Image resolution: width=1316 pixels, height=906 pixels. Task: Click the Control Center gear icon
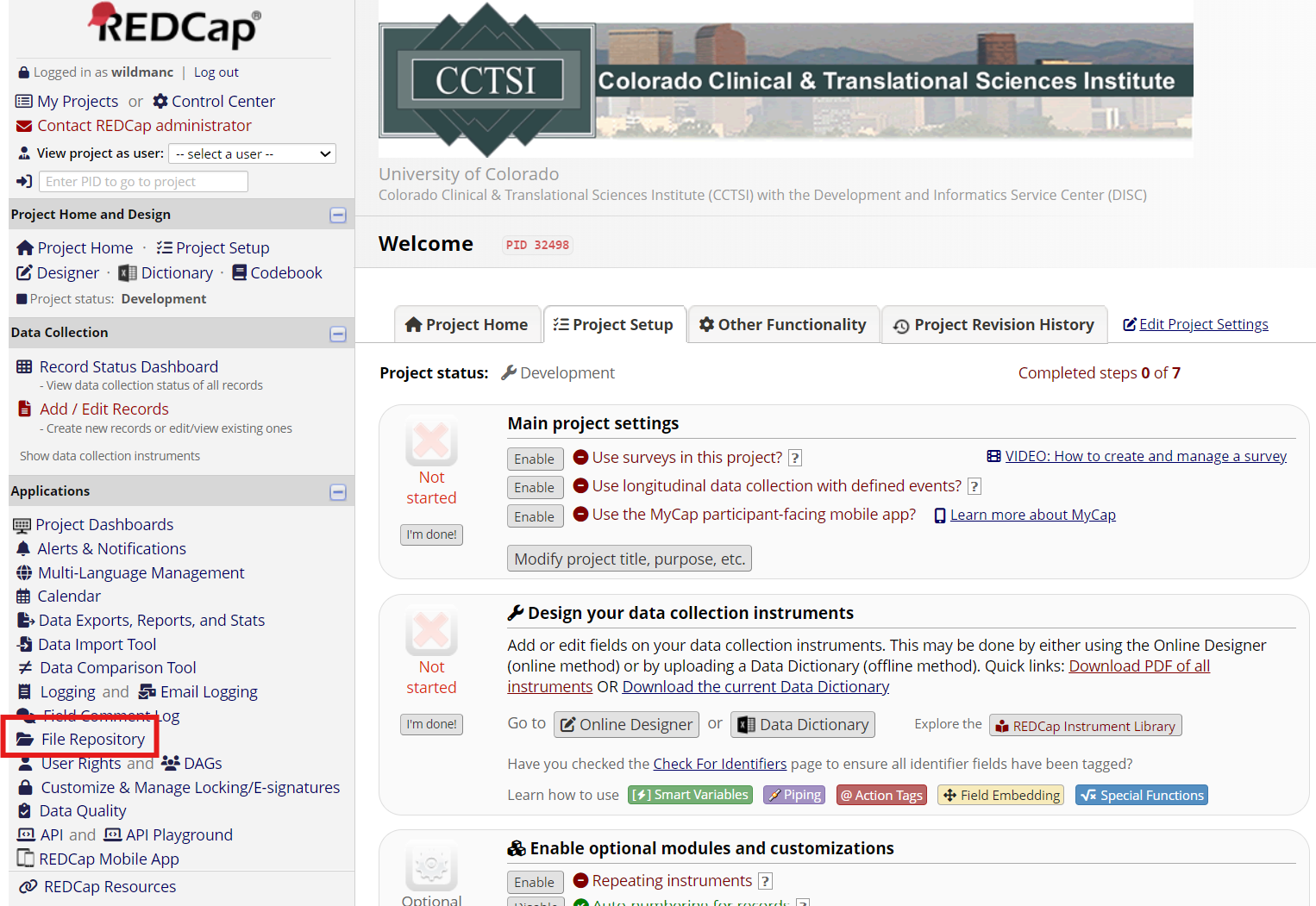click(160, 102)
